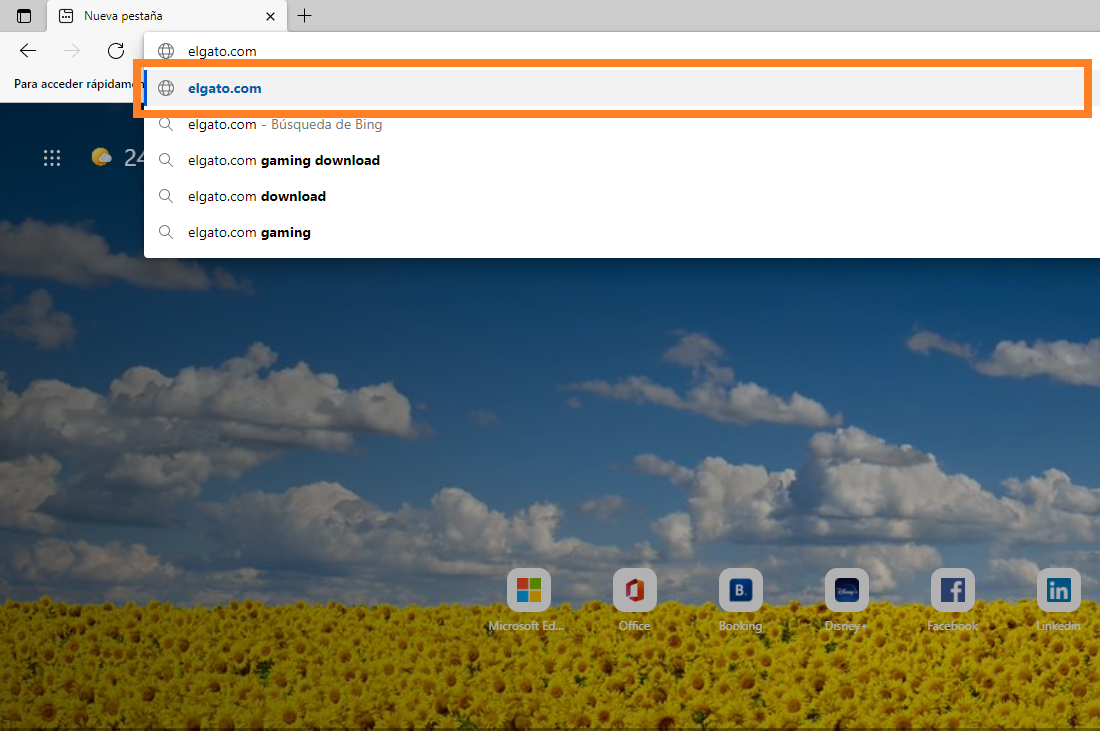Click the weather widget icon
Image resolution: width=1100 pixels, height=731 pixels.
101,157
